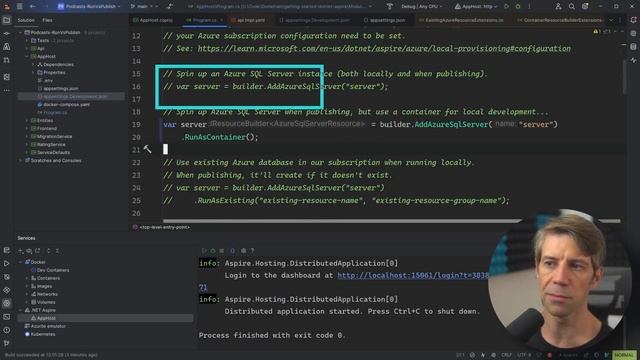Expand the Docker Images node

tap(27, 286)
